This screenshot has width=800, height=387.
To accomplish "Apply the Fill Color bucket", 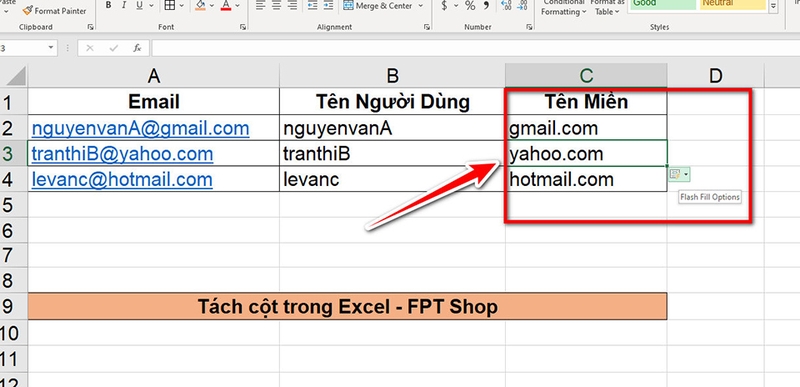I will [201, 6].
